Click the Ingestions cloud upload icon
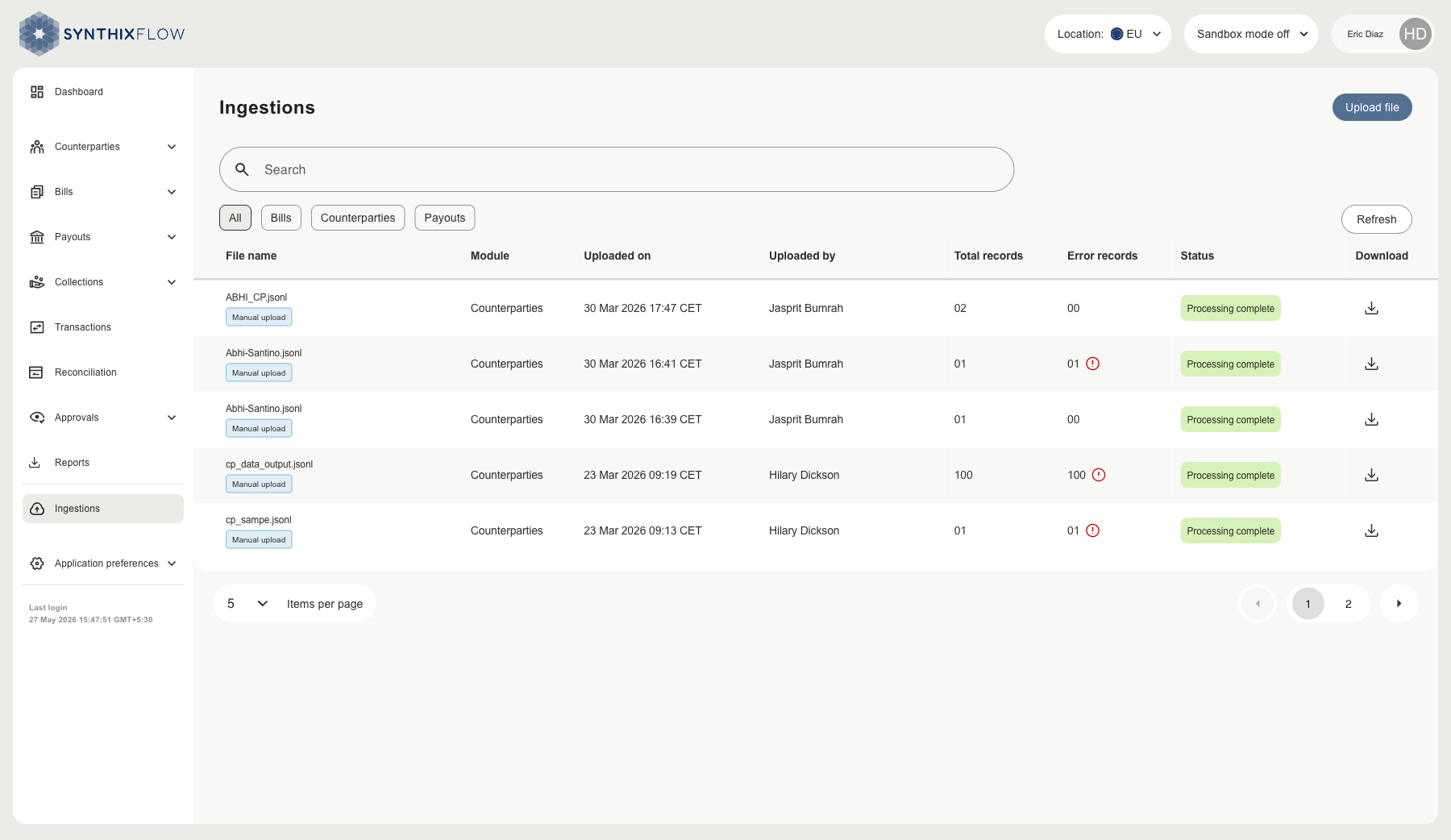This screenshot has height=840, width=1451. (37, 509)
